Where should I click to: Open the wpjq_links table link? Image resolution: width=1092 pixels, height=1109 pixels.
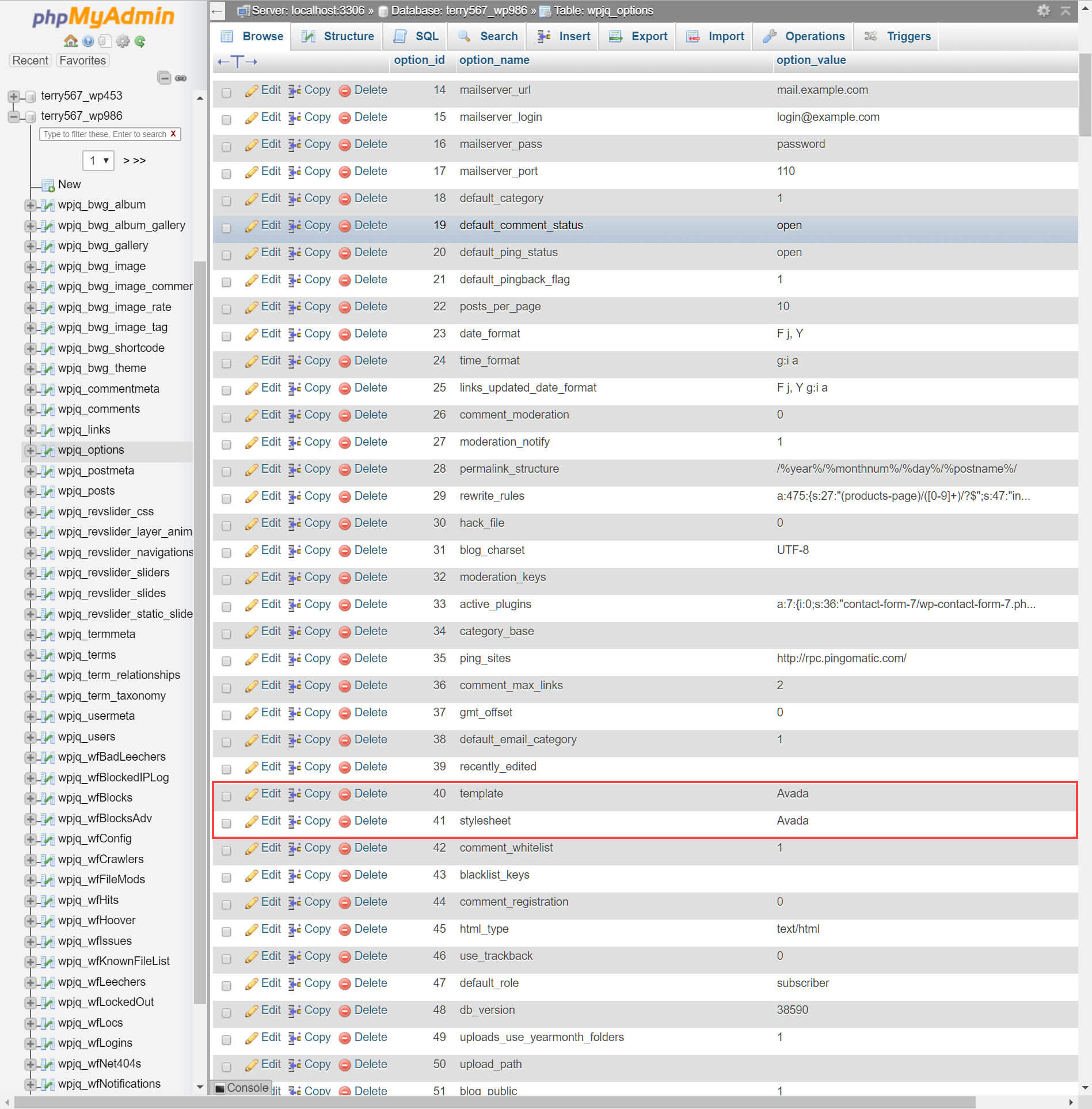point(84,430)
